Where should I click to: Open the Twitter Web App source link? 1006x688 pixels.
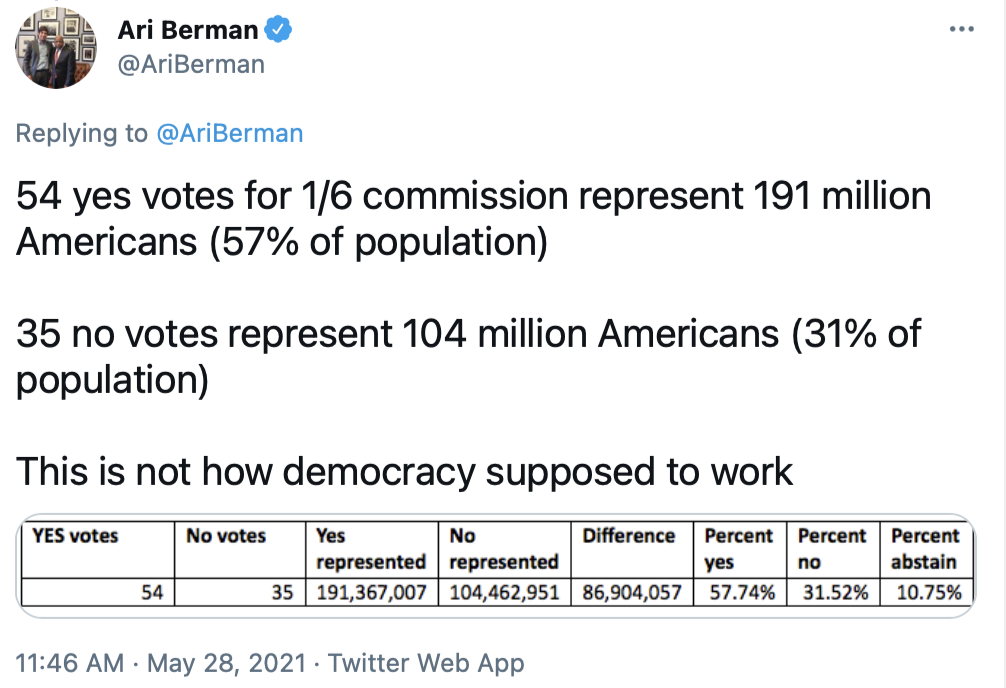click(x=426, y=662)
